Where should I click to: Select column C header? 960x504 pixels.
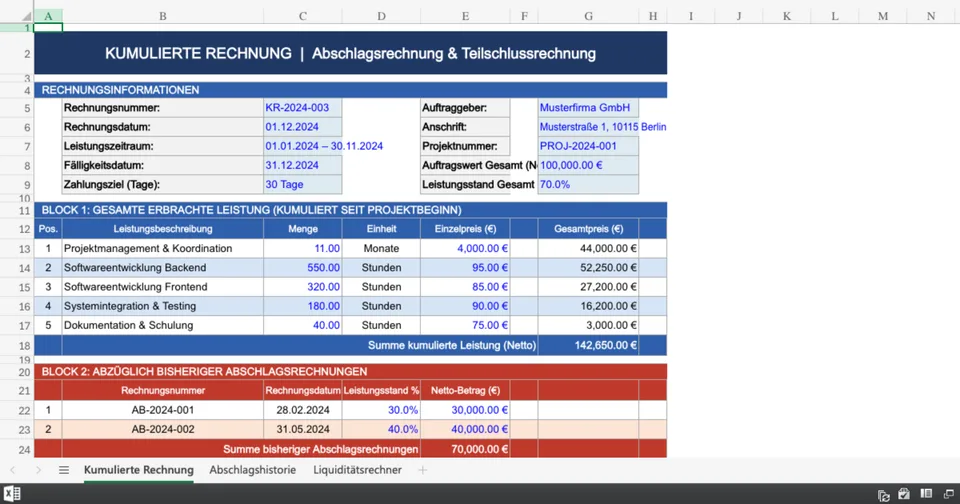point(302,17)
